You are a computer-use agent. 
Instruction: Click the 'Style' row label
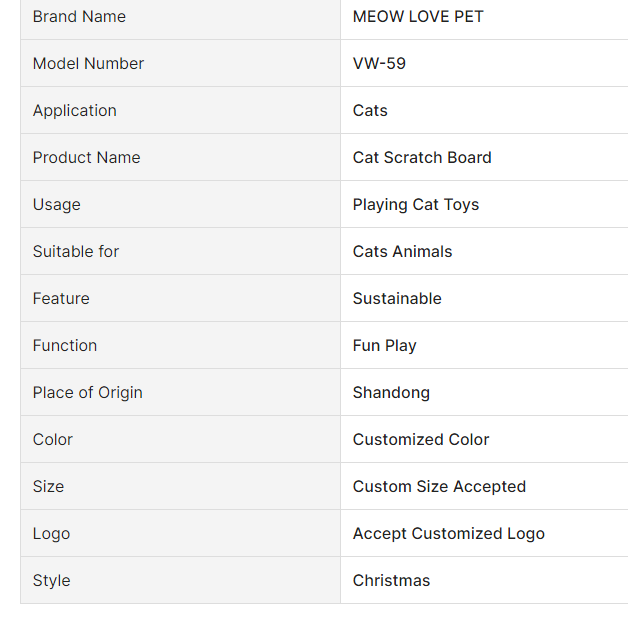click(x=51, y=580)
